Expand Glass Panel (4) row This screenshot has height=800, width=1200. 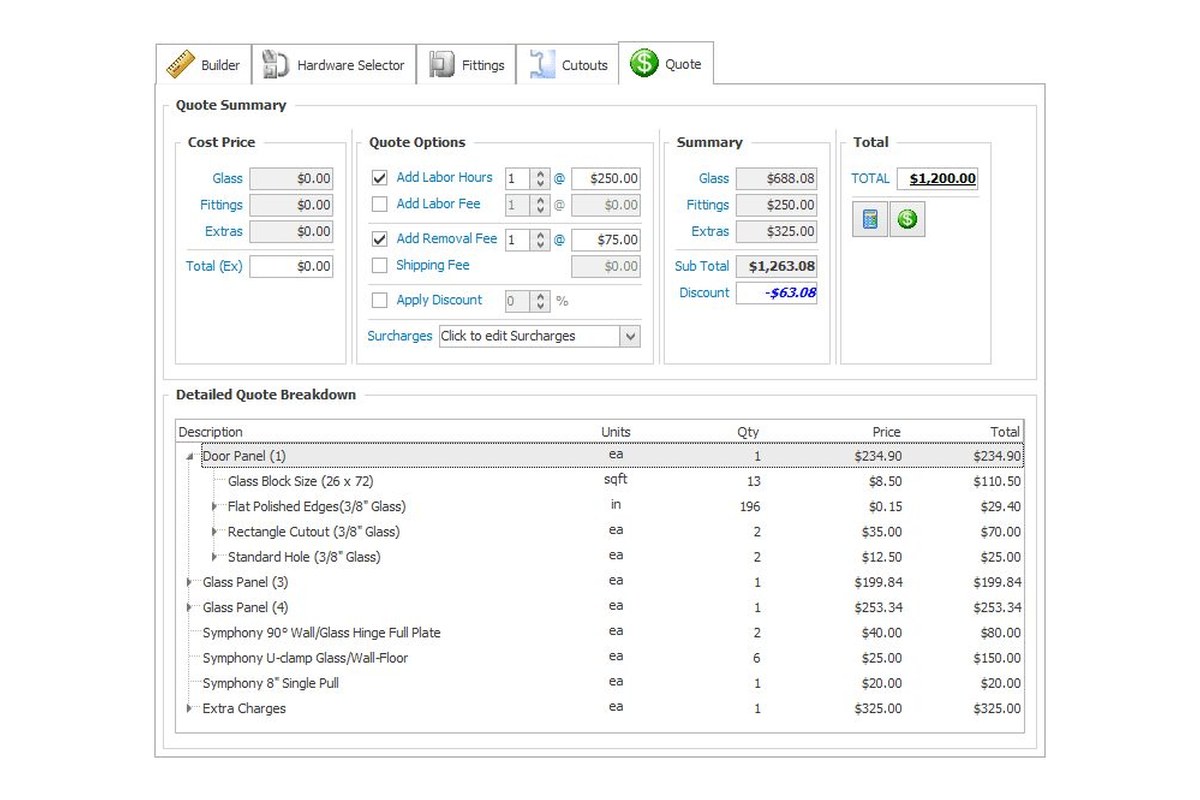[190, 607]
